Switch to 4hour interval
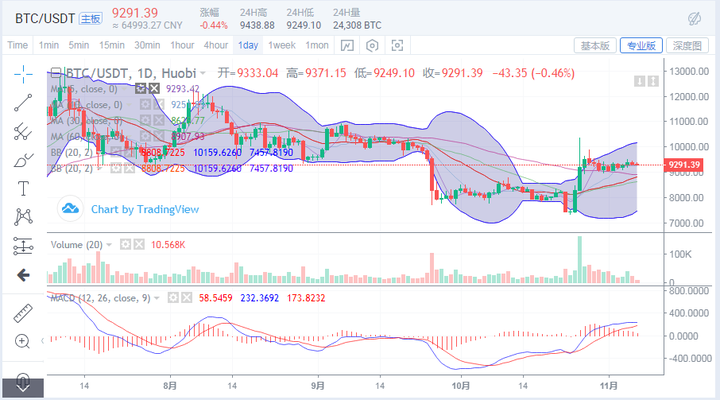This screenshot has height=400, width=720. (216, 45)
